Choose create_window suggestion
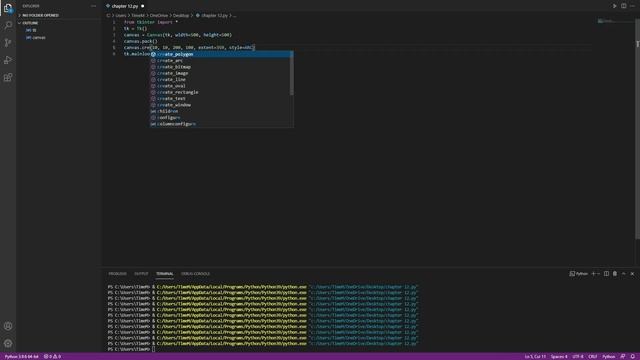The width and height of the screenshot is (640, 360). pos(220,105)
